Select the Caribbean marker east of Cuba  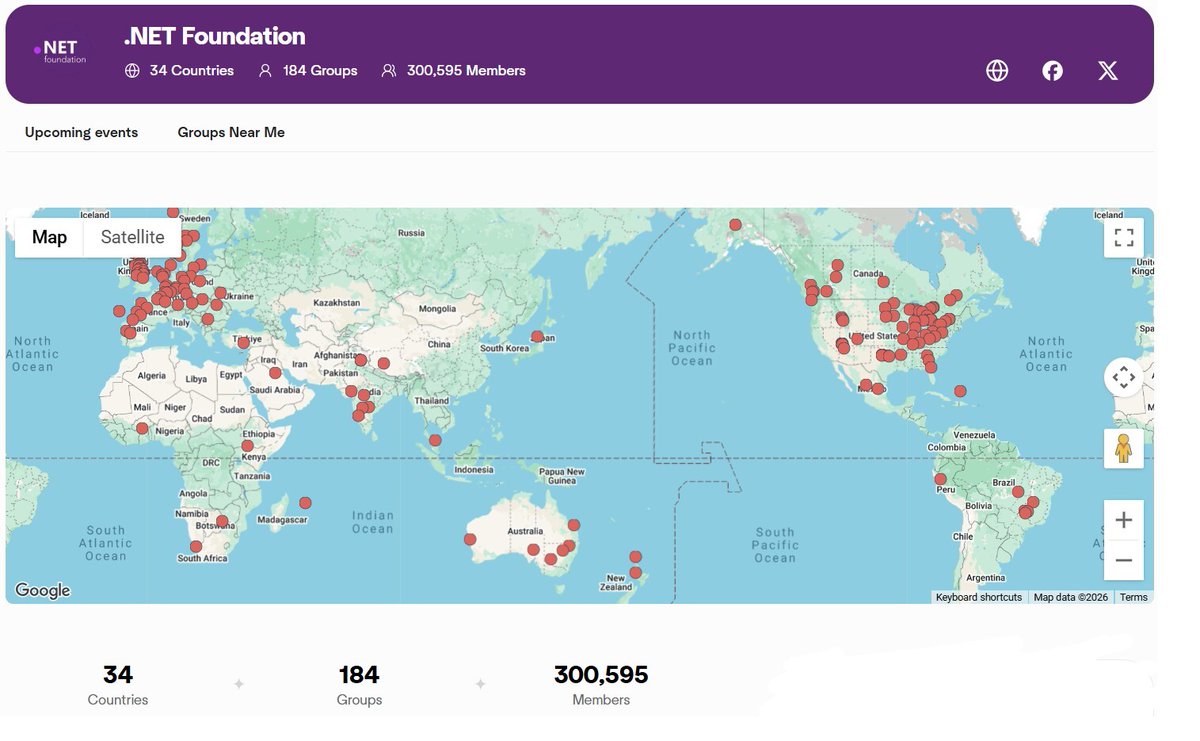coord(960,391)
